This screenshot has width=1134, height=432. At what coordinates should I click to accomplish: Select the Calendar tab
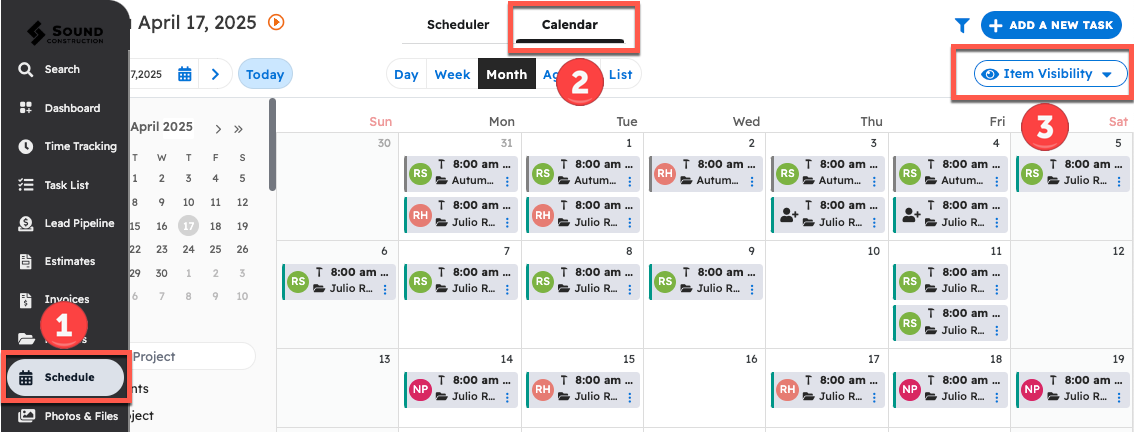coord(570,25)
